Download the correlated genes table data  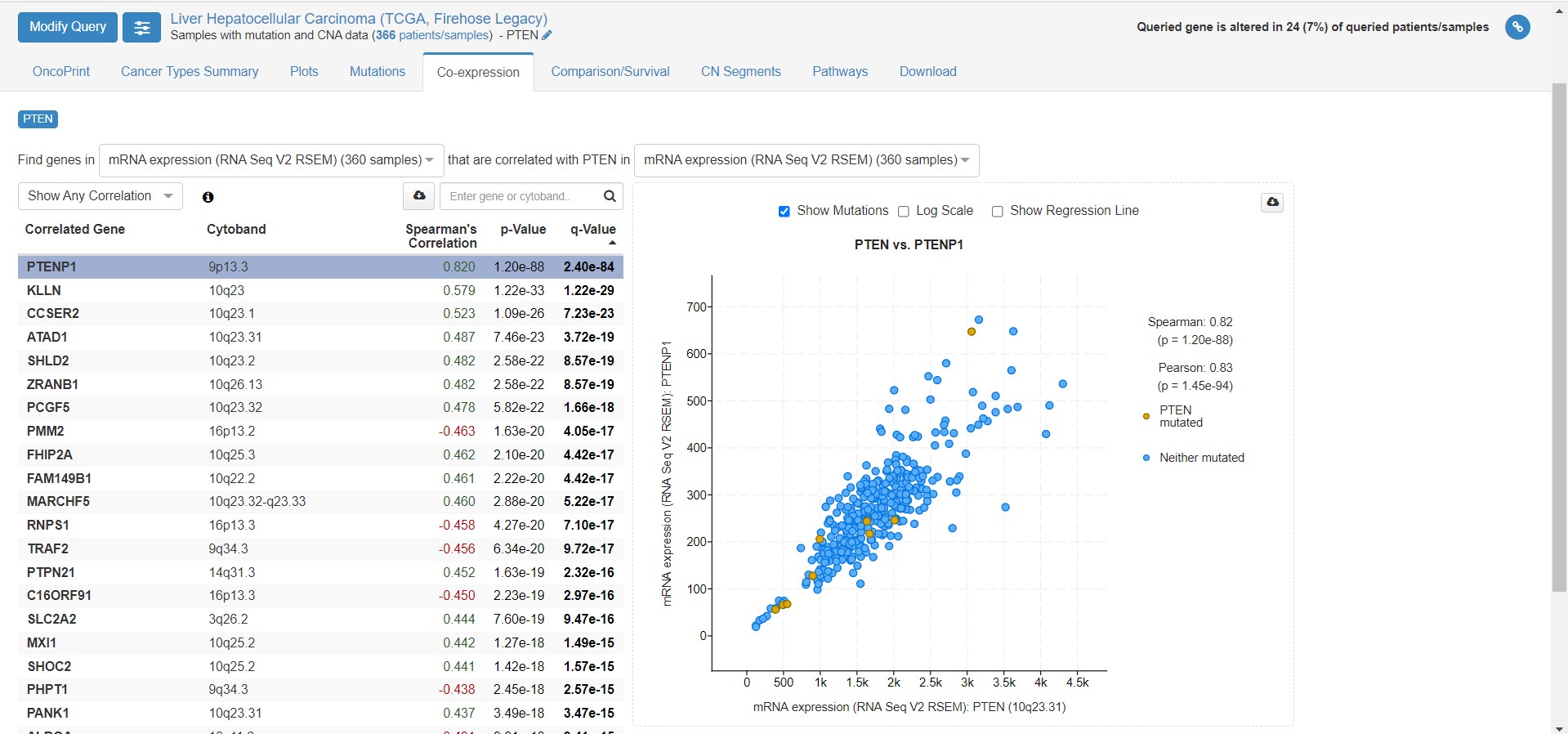[x=418, y=196]
